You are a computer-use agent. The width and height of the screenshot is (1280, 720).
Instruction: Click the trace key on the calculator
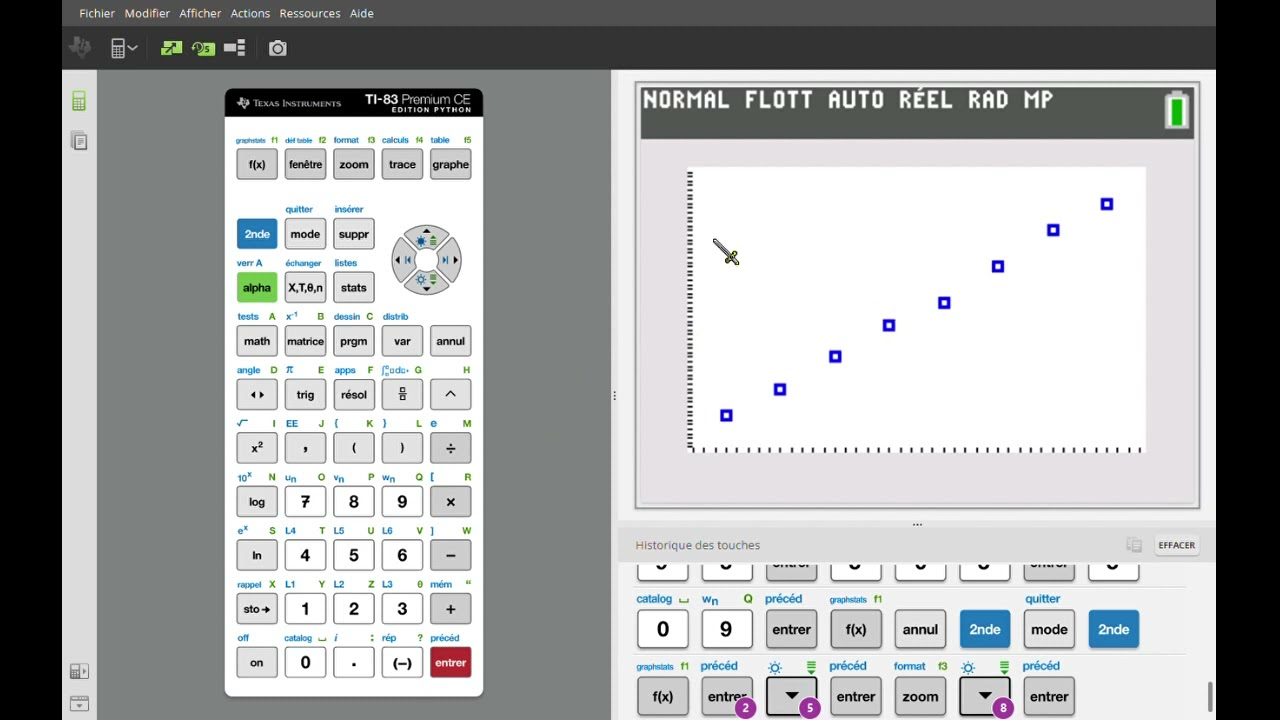coord(402,164)
